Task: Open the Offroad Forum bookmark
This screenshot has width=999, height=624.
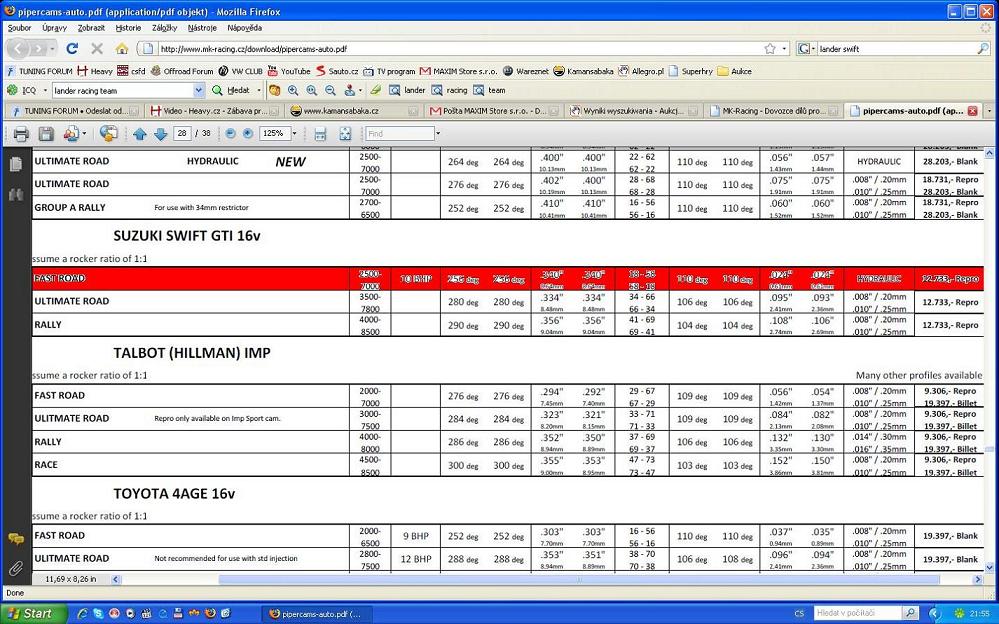Action: click(x=182, y=71)
